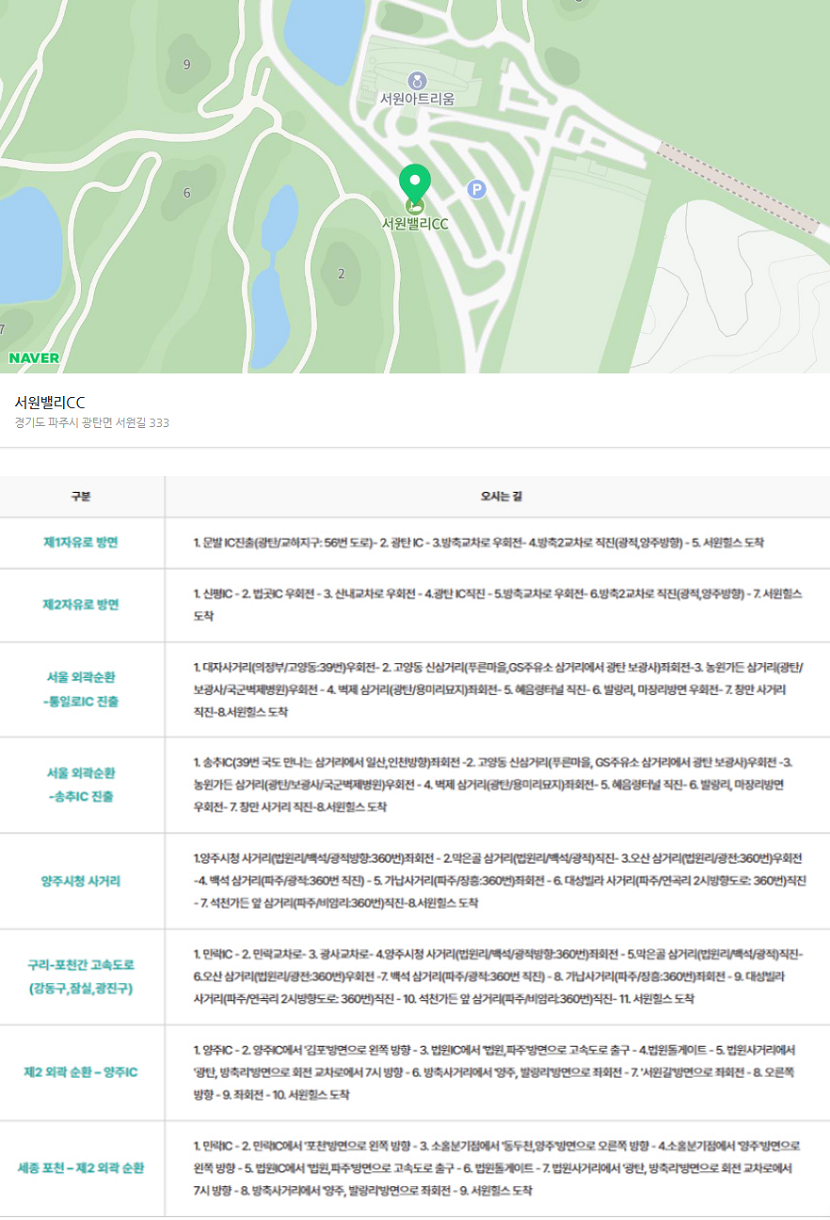Click the 오시는 길 column header

point(496,496)
